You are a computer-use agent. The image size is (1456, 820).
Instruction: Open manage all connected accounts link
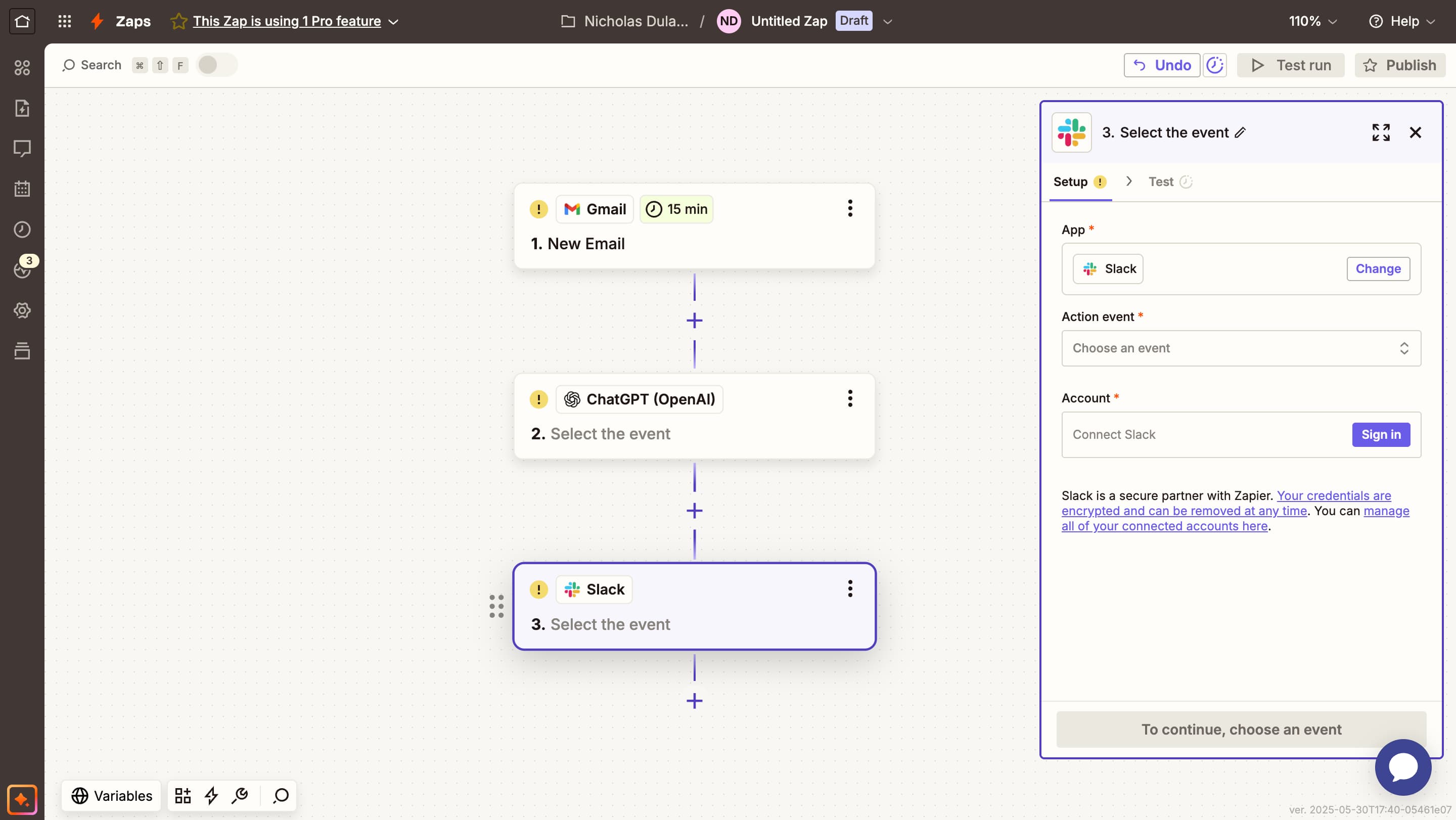click(x=1235, y=518)
